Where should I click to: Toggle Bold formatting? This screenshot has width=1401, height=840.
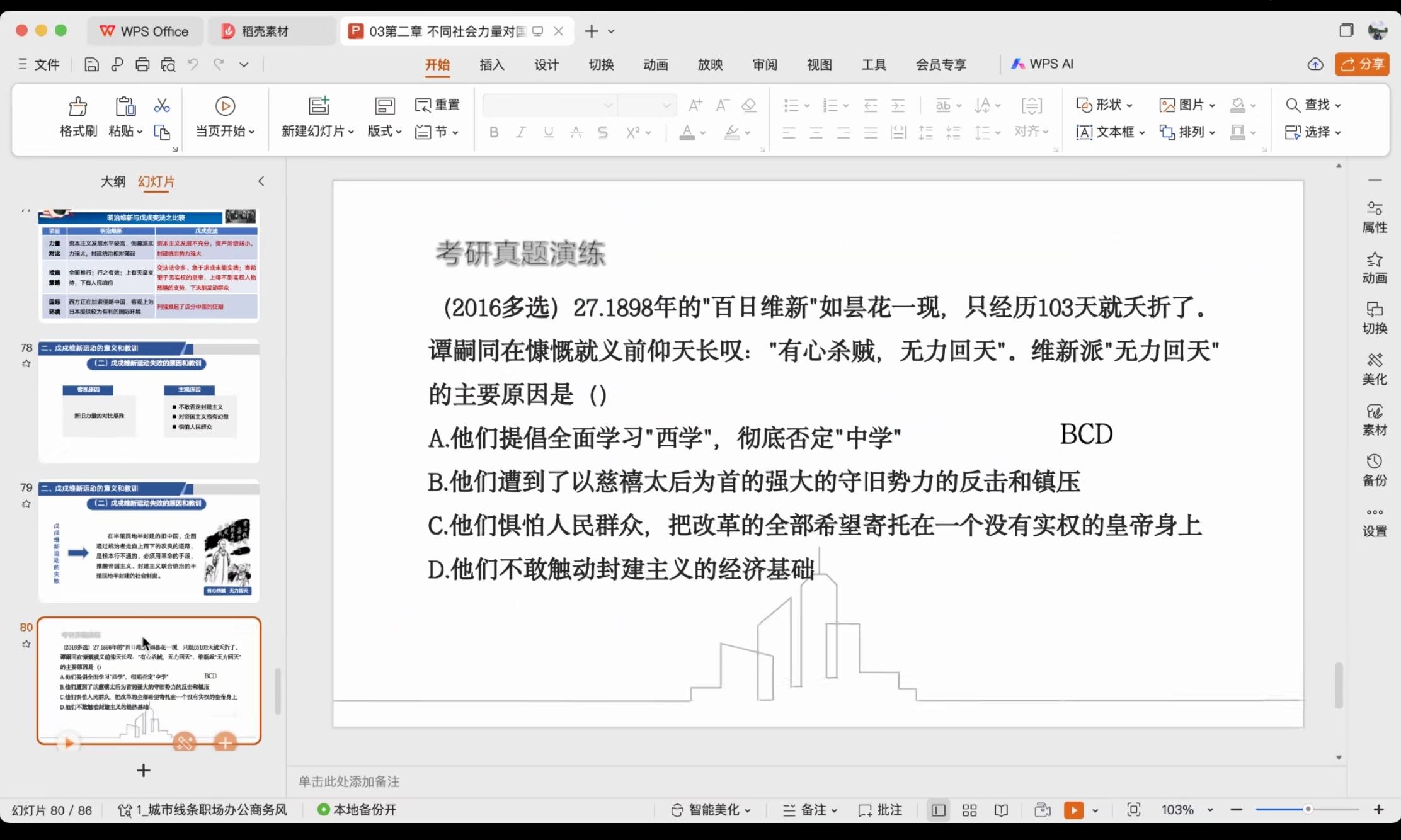(494, 132)
